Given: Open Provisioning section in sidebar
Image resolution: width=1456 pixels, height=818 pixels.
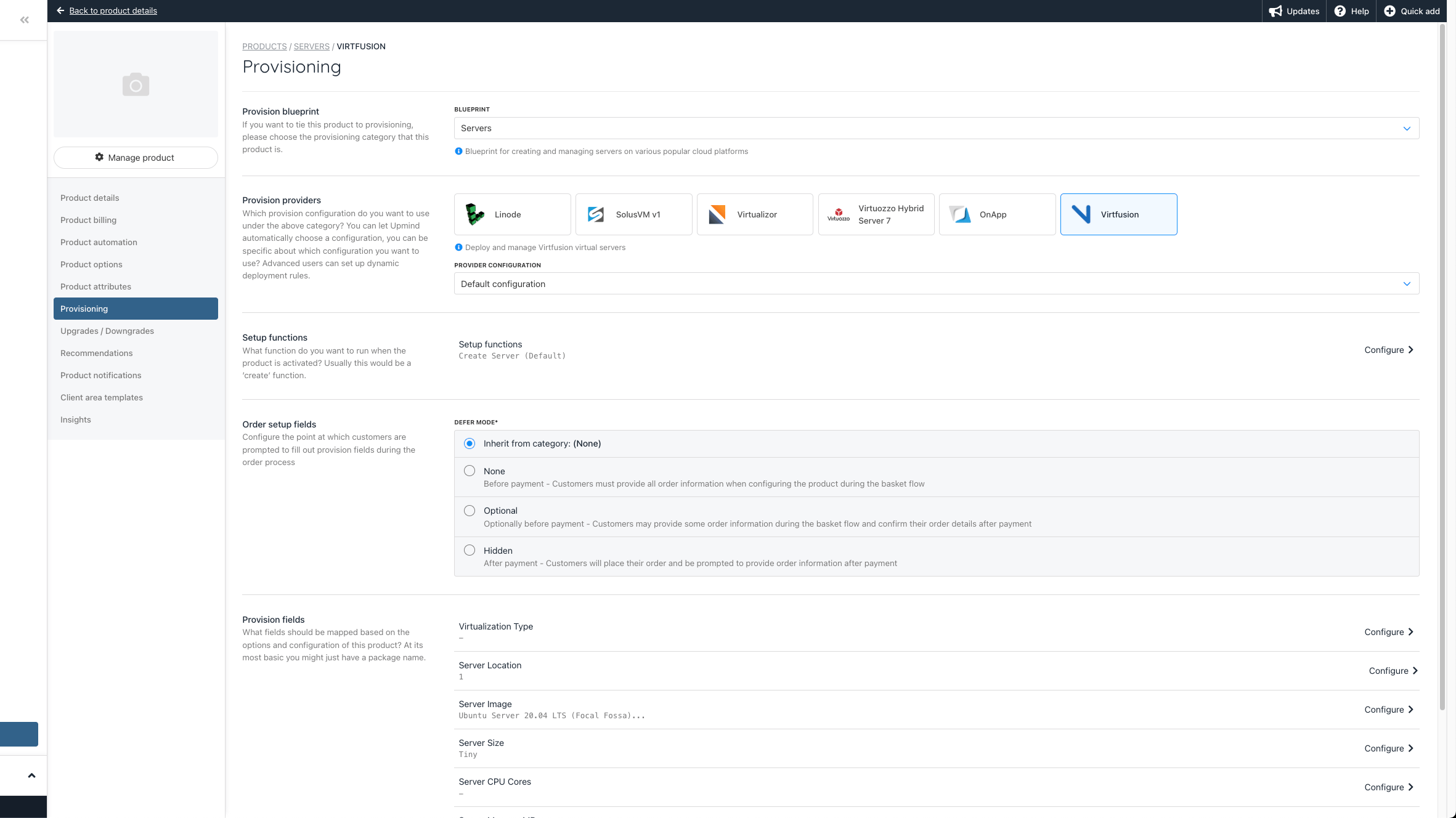Looking at the screenshot, I should 136,309.
